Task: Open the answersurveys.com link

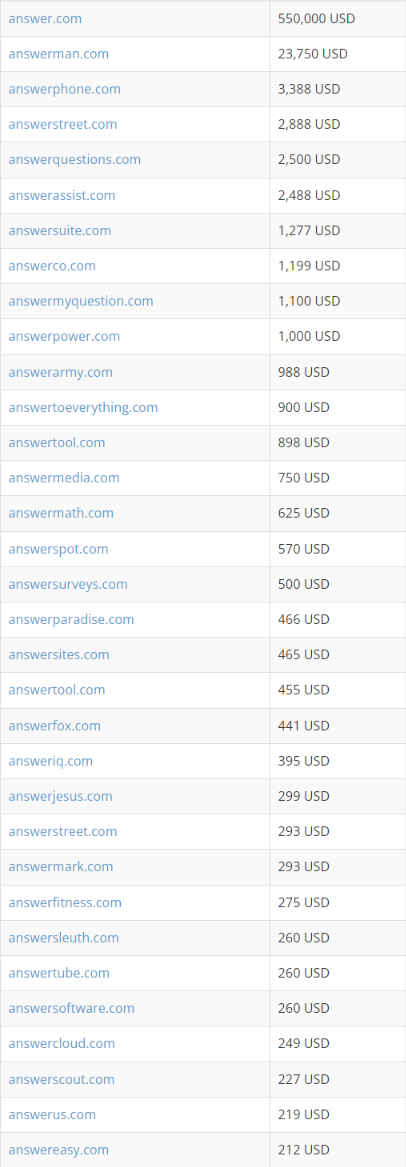Action: [x=68, y=584]
